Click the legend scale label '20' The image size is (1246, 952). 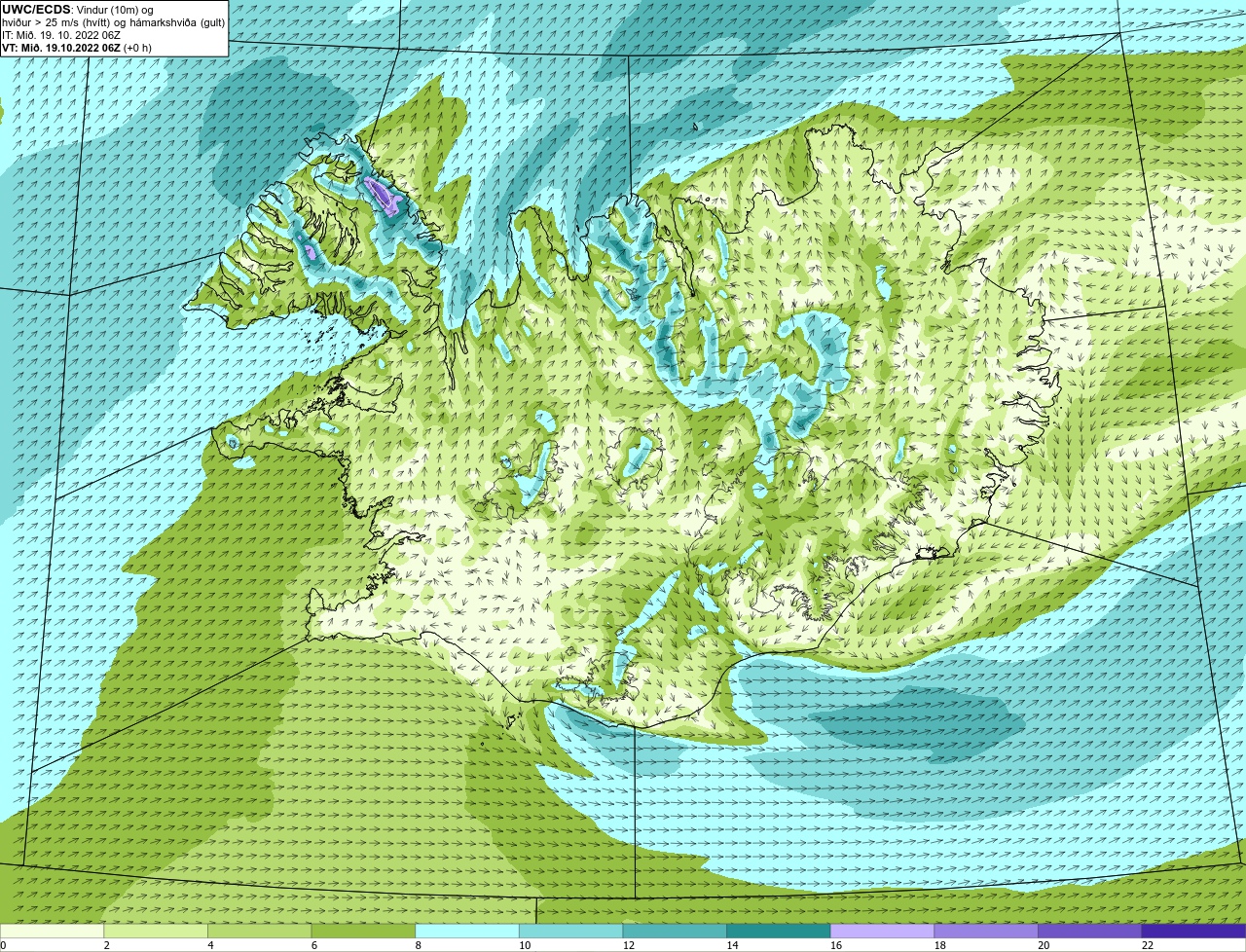pyautogui.click(x=1044, y=945)
